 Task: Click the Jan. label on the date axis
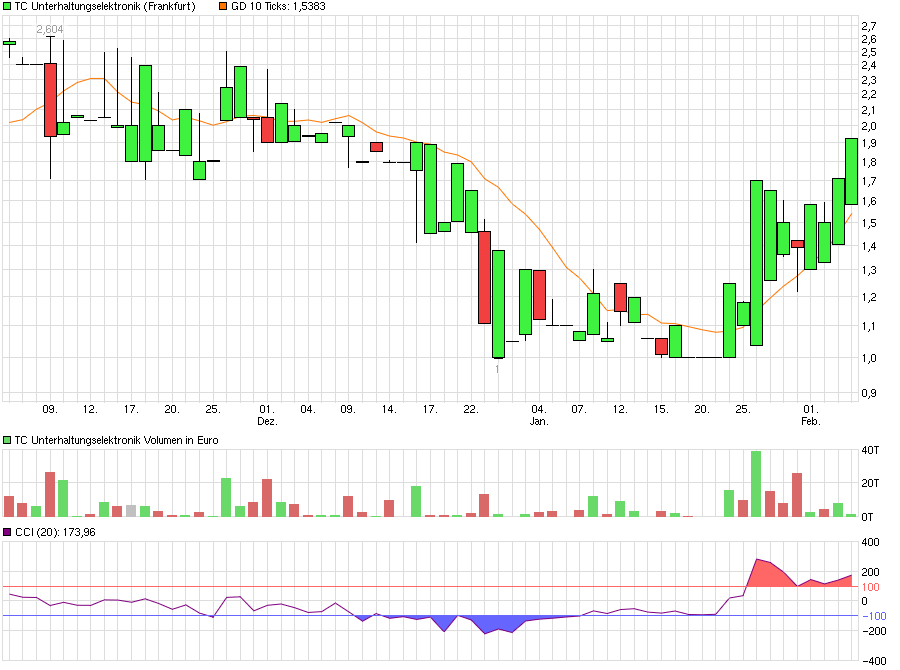click(540, 419)
